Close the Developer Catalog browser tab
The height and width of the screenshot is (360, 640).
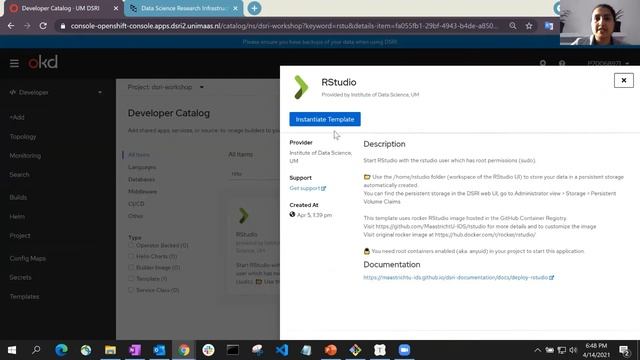tap(116, 8)
